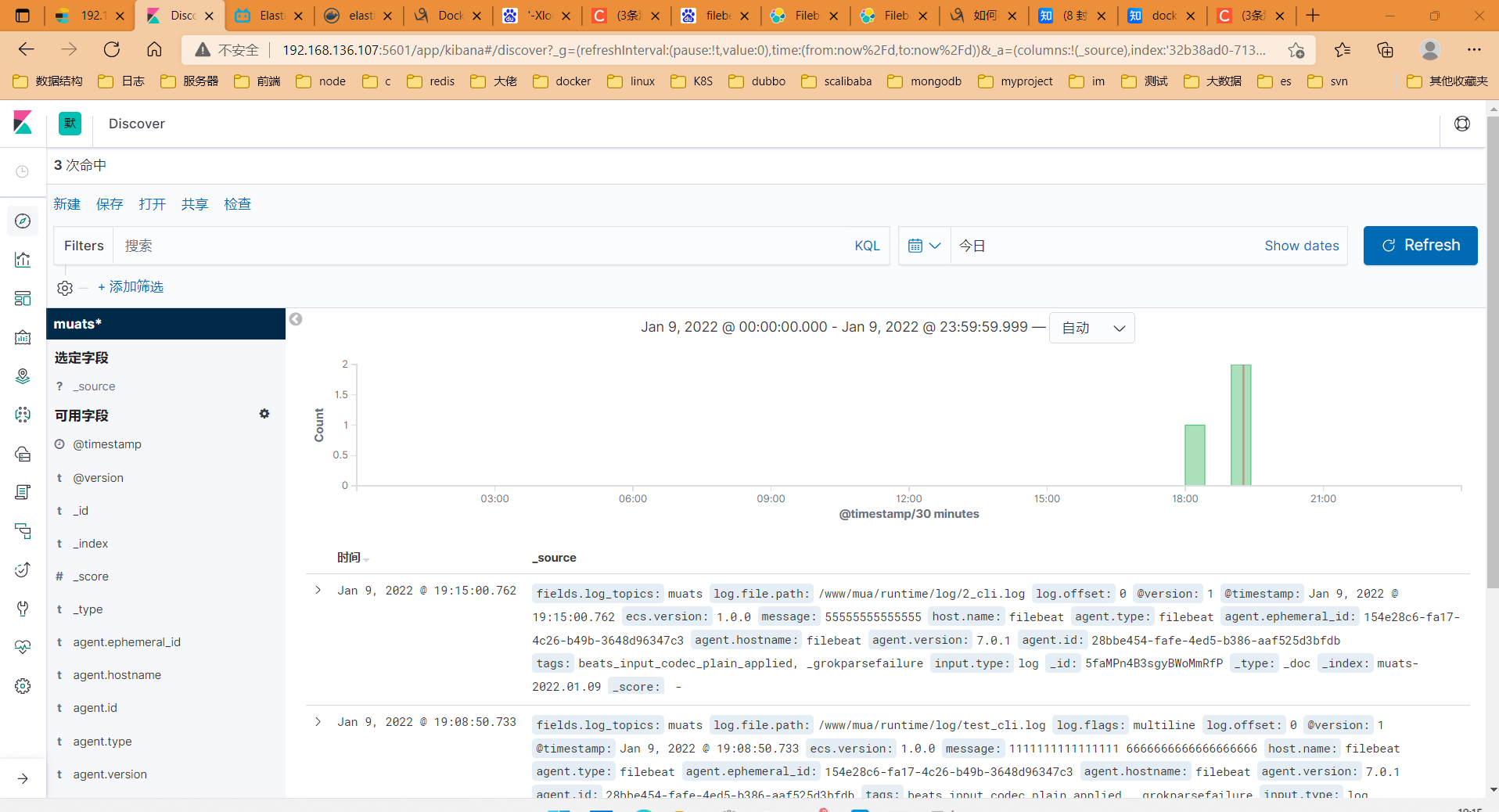Open the help menu icon at top right
Screen dimensions: 1499x812
[x=1462, y=124]
